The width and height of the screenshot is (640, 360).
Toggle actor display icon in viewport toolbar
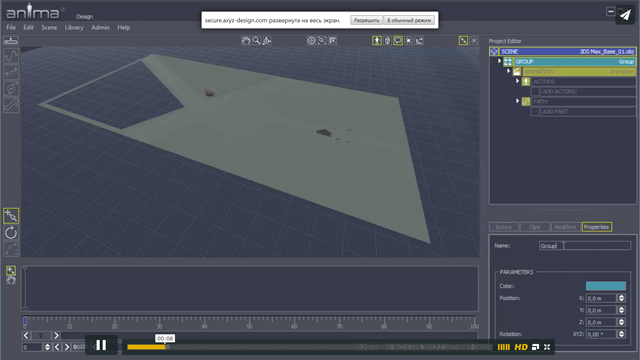click(377, 40)
